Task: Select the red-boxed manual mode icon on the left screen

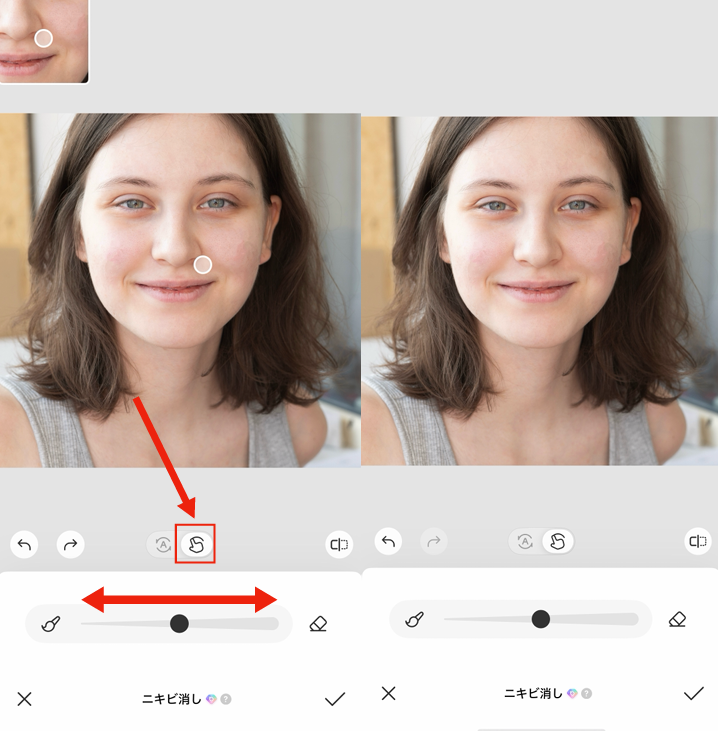Action: coord(196,545)
